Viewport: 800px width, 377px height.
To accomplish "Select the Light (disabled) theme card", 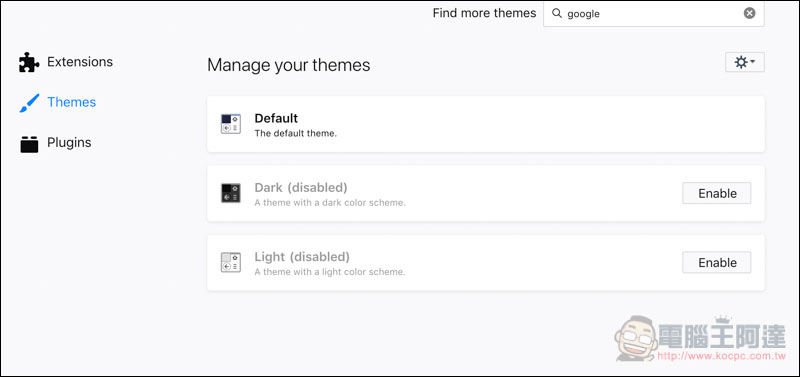I will [x=486, y=263].
